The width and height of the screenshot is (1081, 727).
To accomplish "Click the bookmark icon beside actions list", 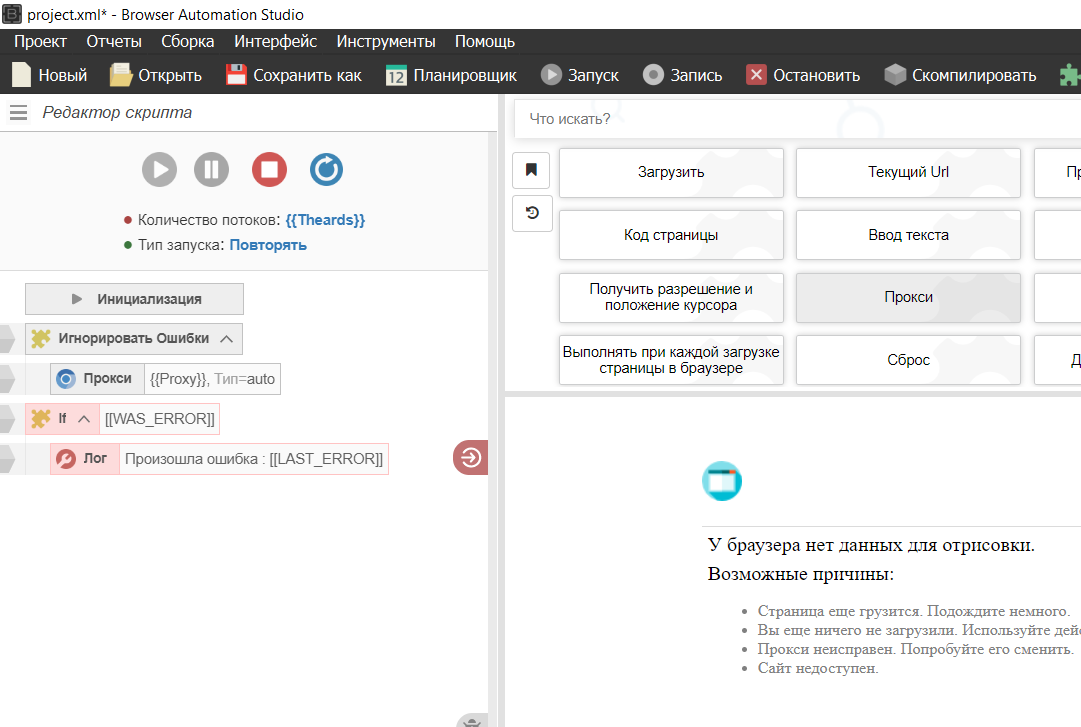I will pos(531,170).
